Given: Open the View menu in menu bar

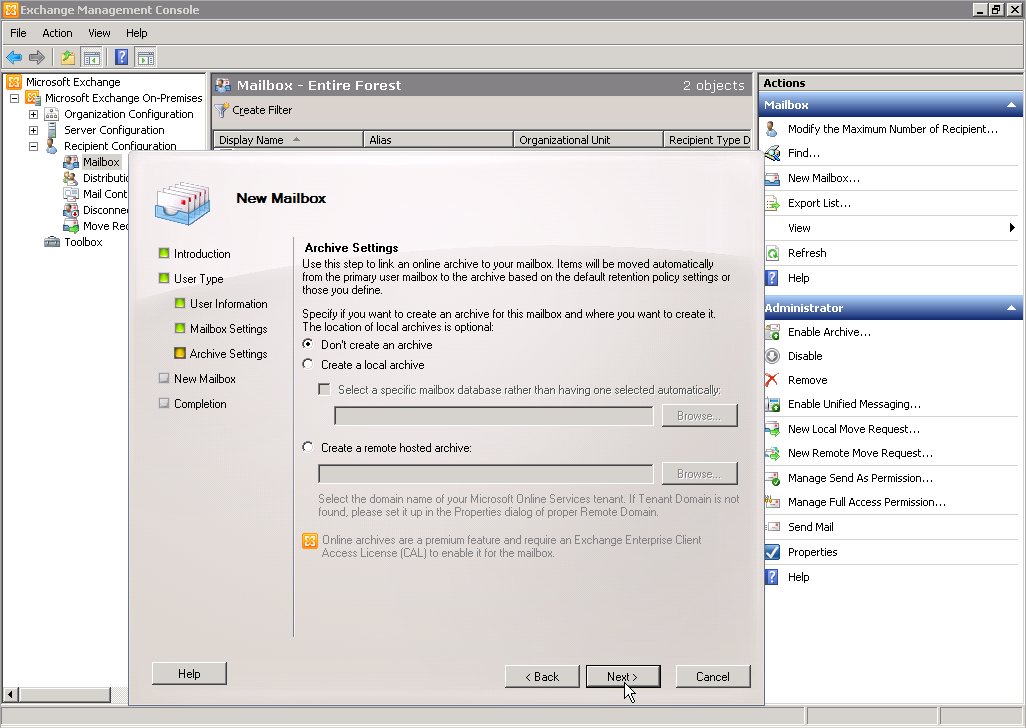Looking at the screenshot, I should point(99,33).
